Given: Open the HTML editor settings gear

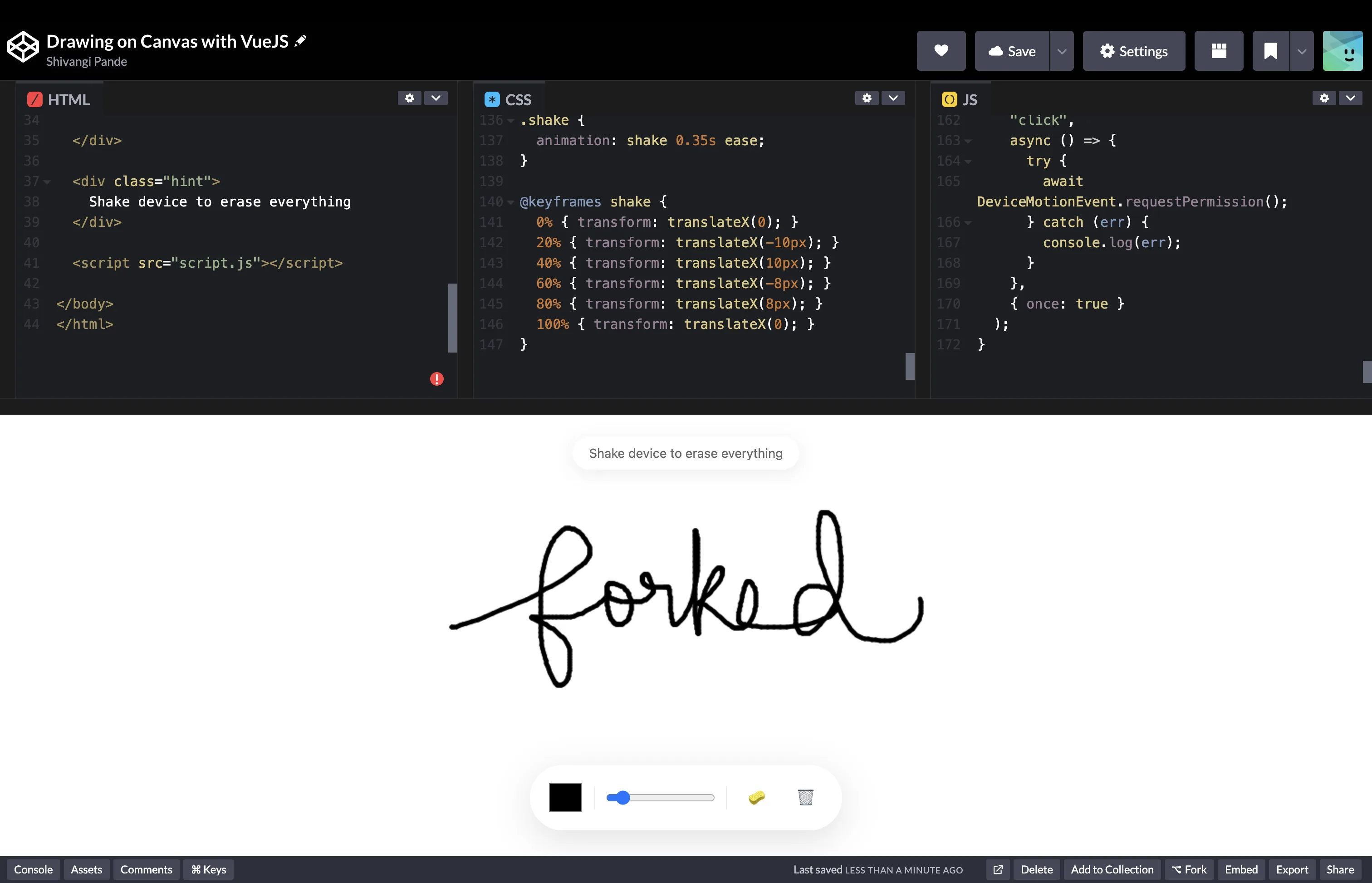Looking at the screenshot, I should pyautogui.click(x=409, y=98).
